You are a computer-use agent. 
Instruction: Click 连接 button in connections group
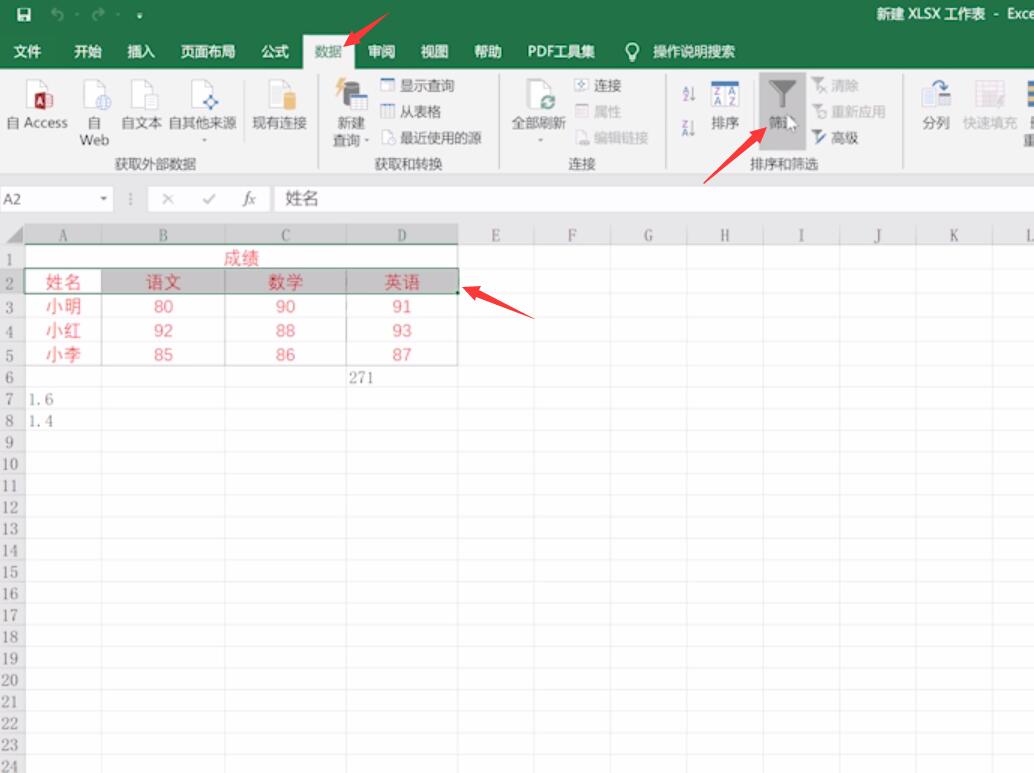(597, 85)
